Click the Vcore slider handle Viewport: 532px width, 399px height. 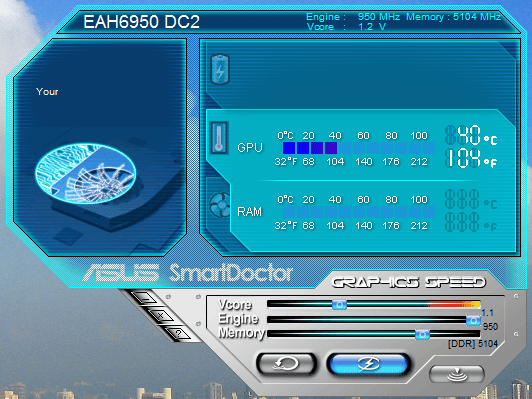(339, 304)
